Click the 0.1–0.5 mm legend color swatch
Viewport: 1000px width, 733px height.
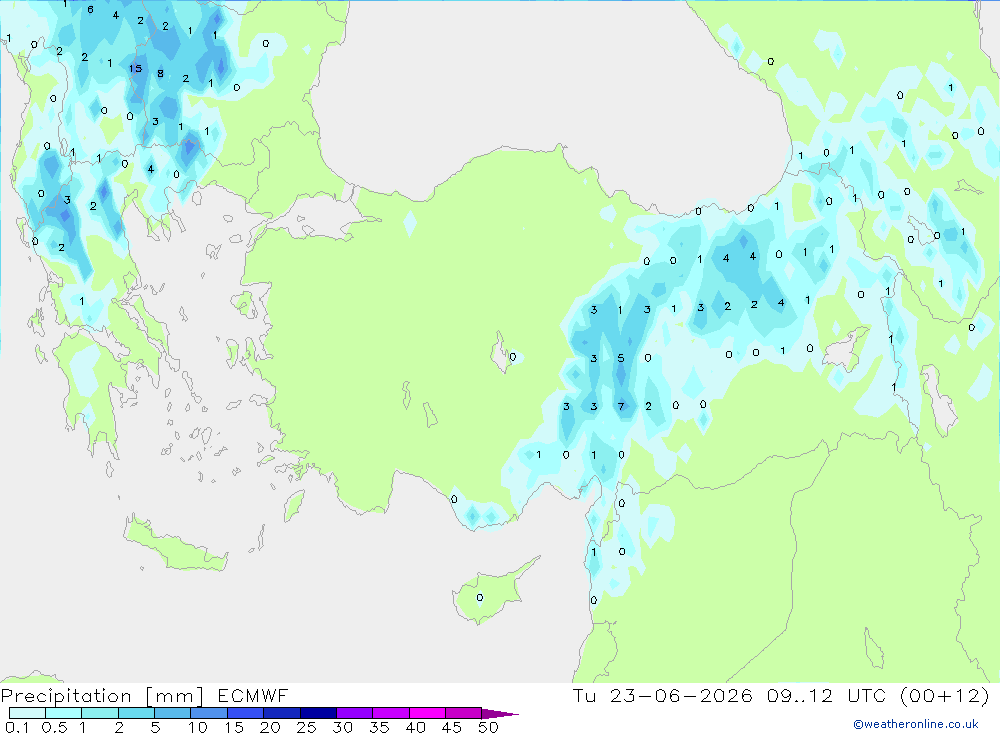point(27,713)
